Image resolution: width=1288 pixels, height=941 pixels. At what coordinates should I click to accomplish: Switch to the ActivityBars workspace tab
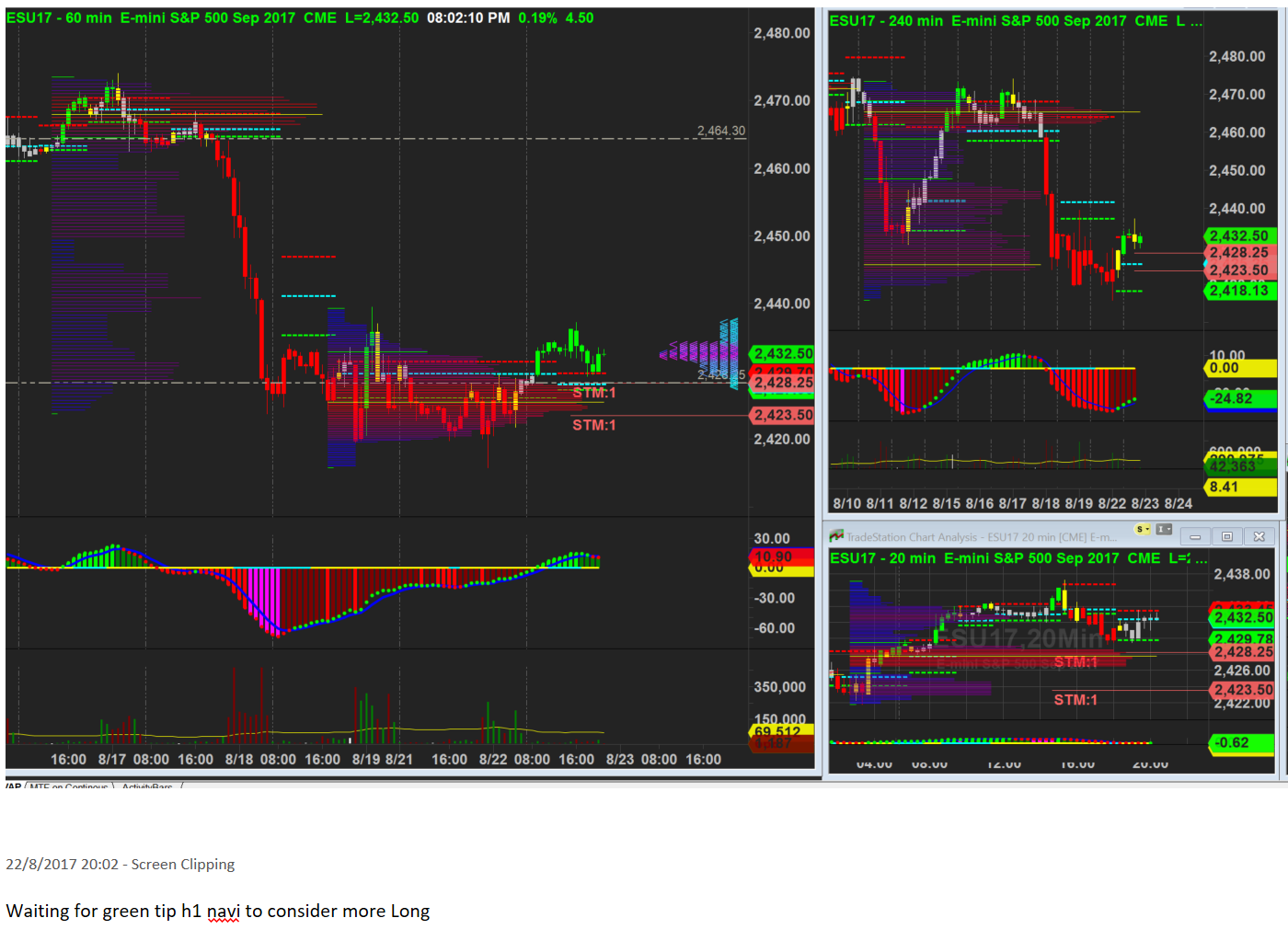click(147, 787)
